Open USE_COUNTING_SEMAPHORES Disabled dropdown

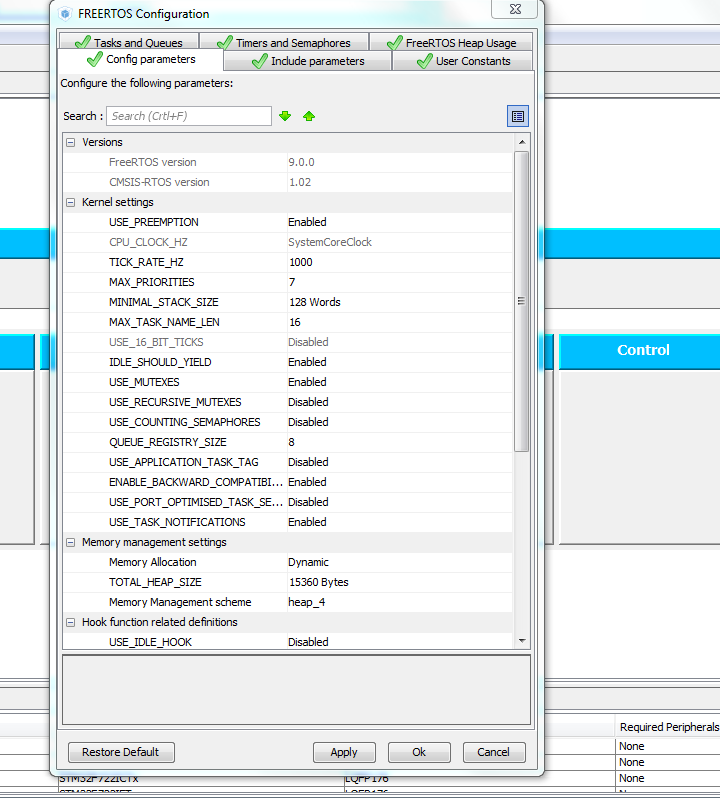(399, 422)
